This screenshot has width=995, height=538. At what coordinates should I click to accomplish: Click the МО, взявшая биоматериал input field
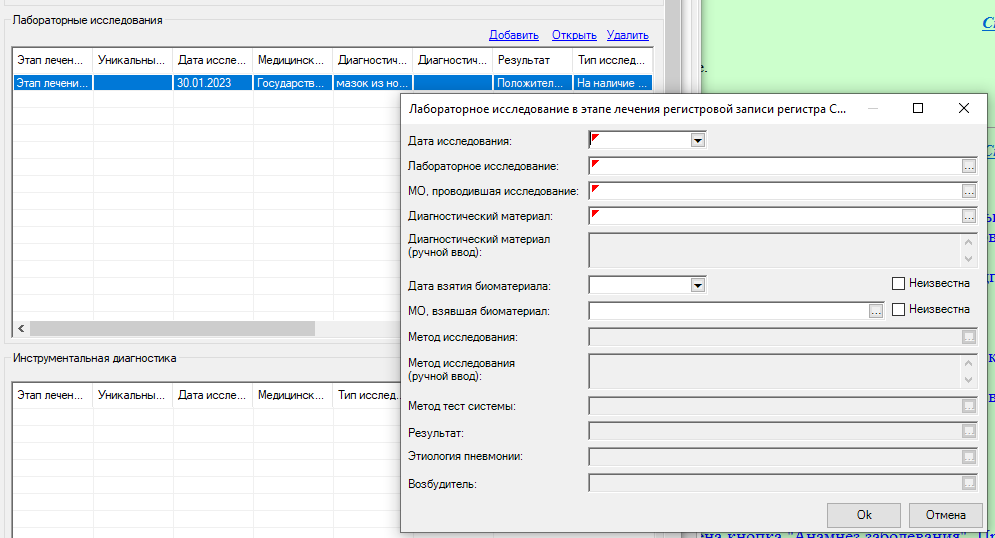click(728, 311)
